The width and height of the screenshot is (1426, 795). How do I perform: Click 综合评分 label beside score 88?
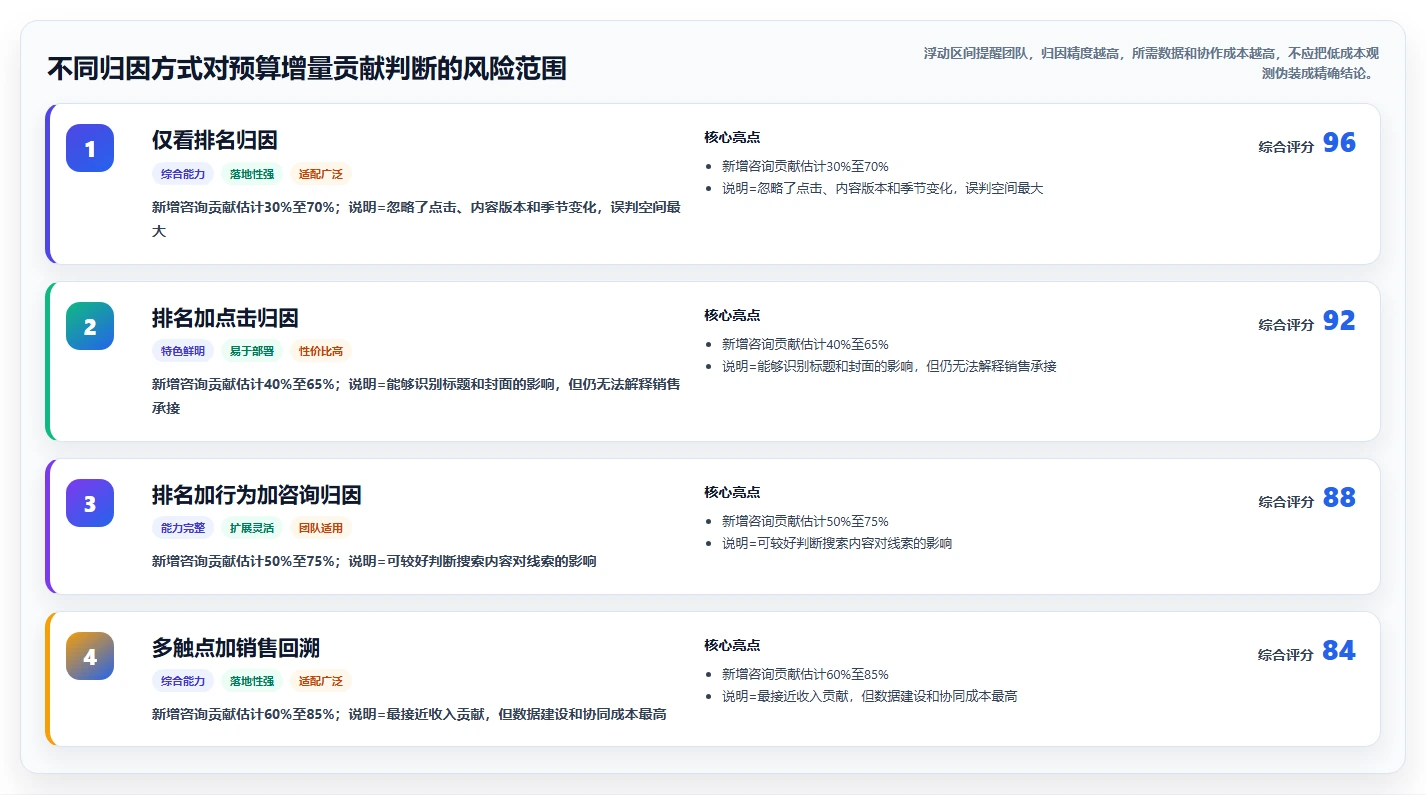coord(1286,502)
